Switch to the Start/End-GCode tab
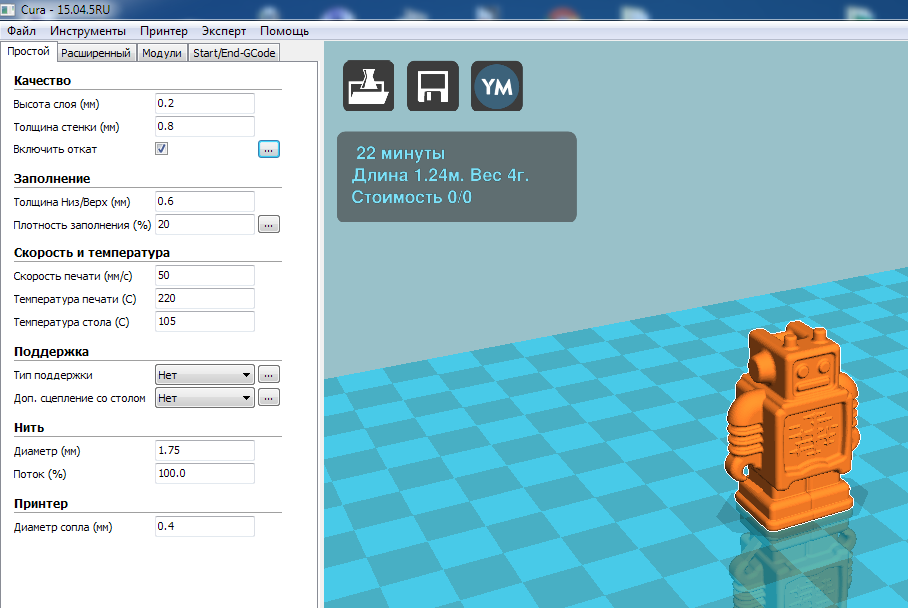 234,53
